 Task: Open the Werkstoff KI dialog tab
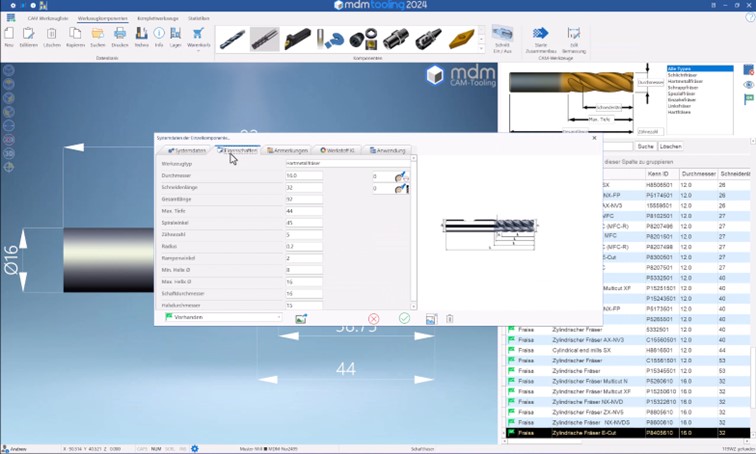338,150
